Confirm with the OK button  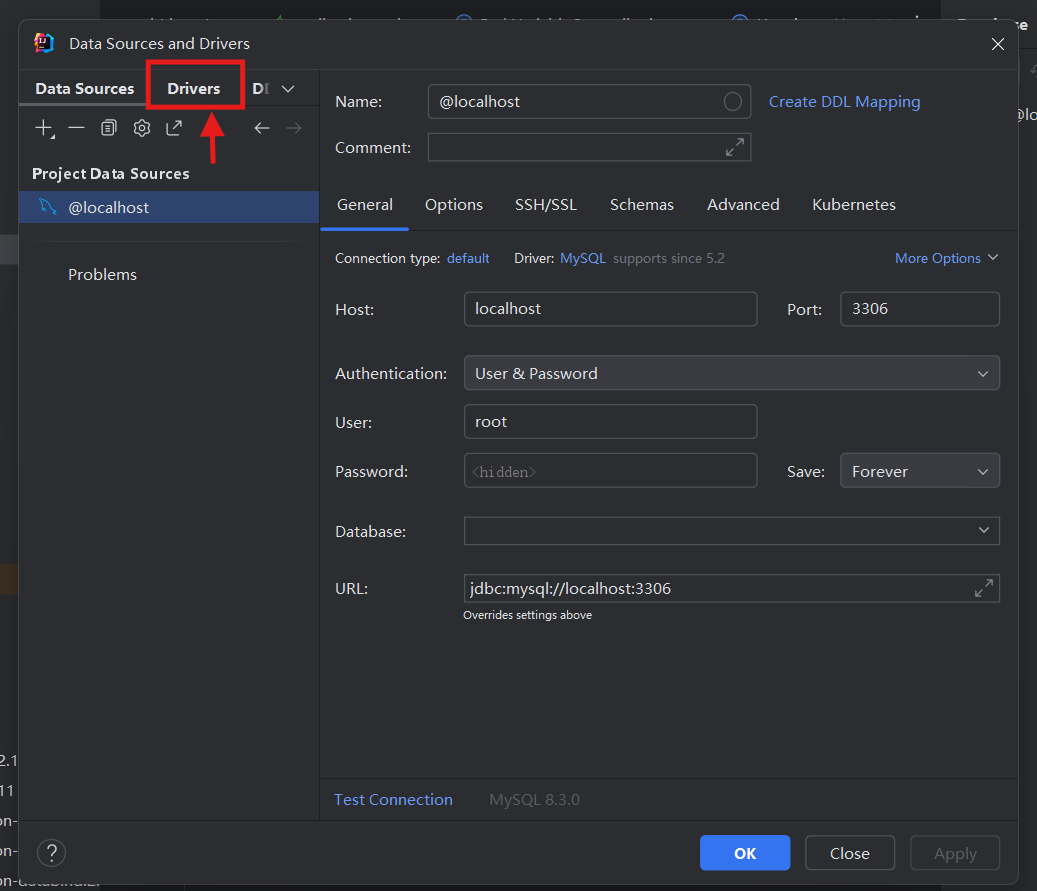pos(745,853)
